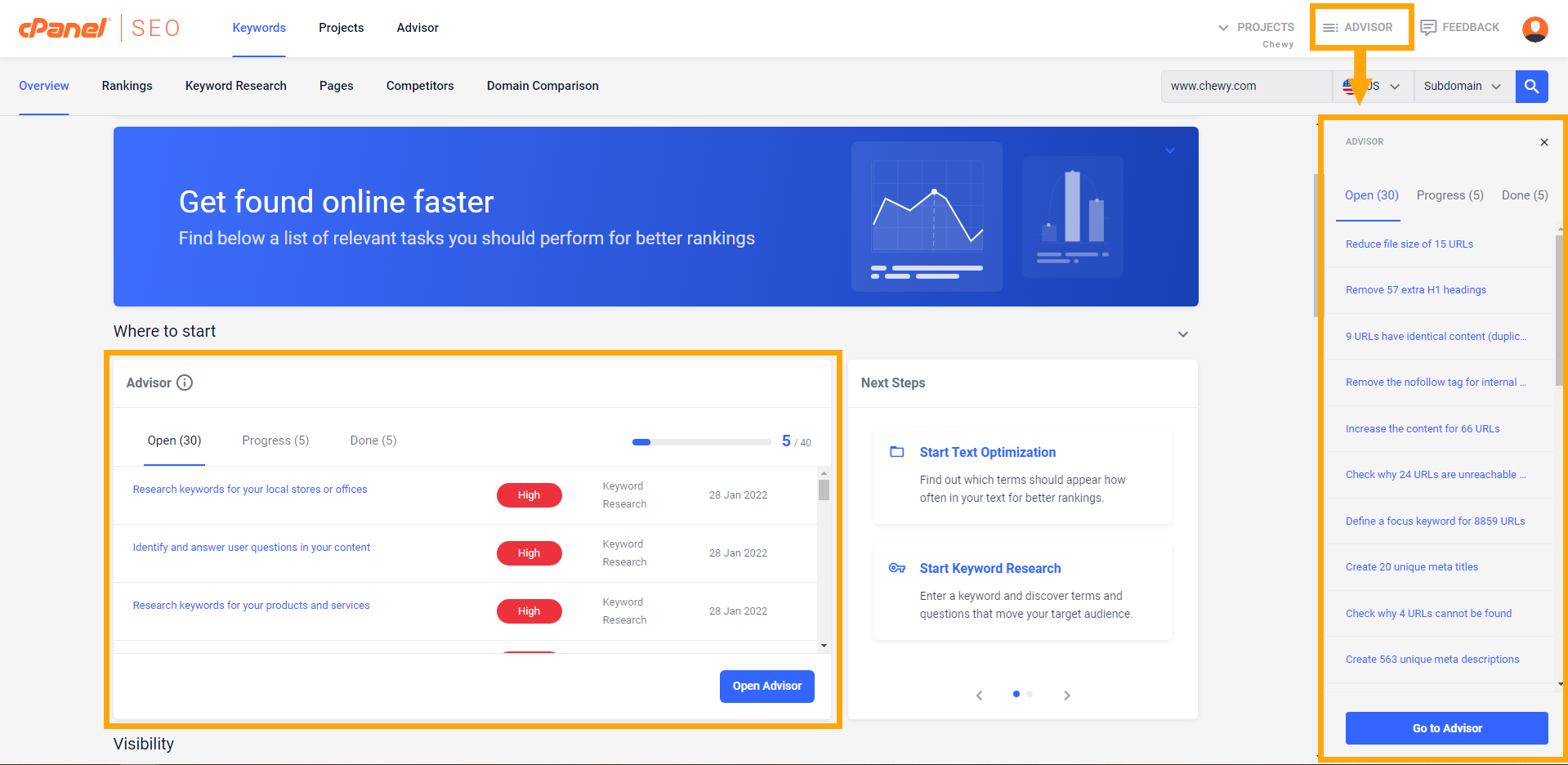Screen dimensions: 1568x765
Task: Go to next Next Steps slide arrow
Action: pyautogui.click(x=1066, y=696)
